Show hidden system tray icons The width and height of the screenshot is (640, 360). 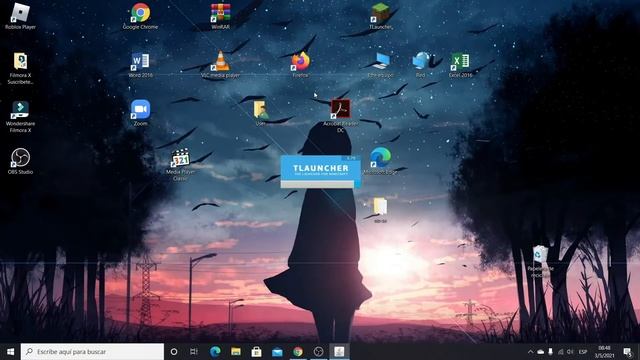tap(530, 351)
